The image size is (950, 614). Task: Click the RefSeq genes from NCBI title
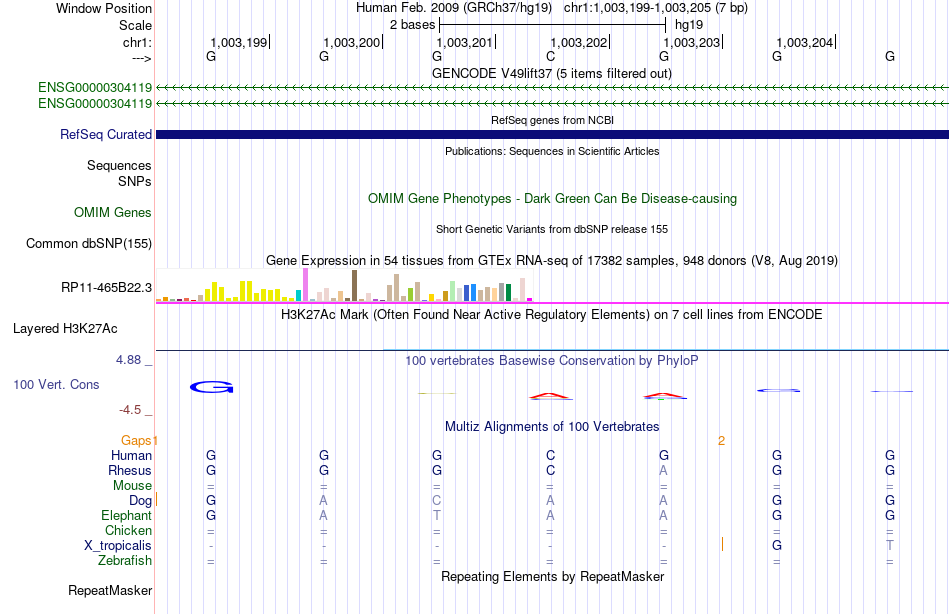coord(552,120)
